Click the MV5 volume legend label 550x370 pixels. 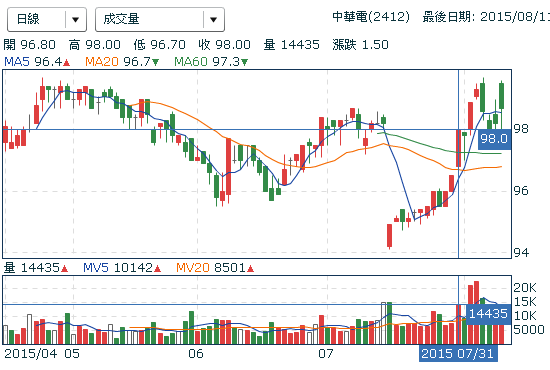pyautogui.click(x=96, y=268)
